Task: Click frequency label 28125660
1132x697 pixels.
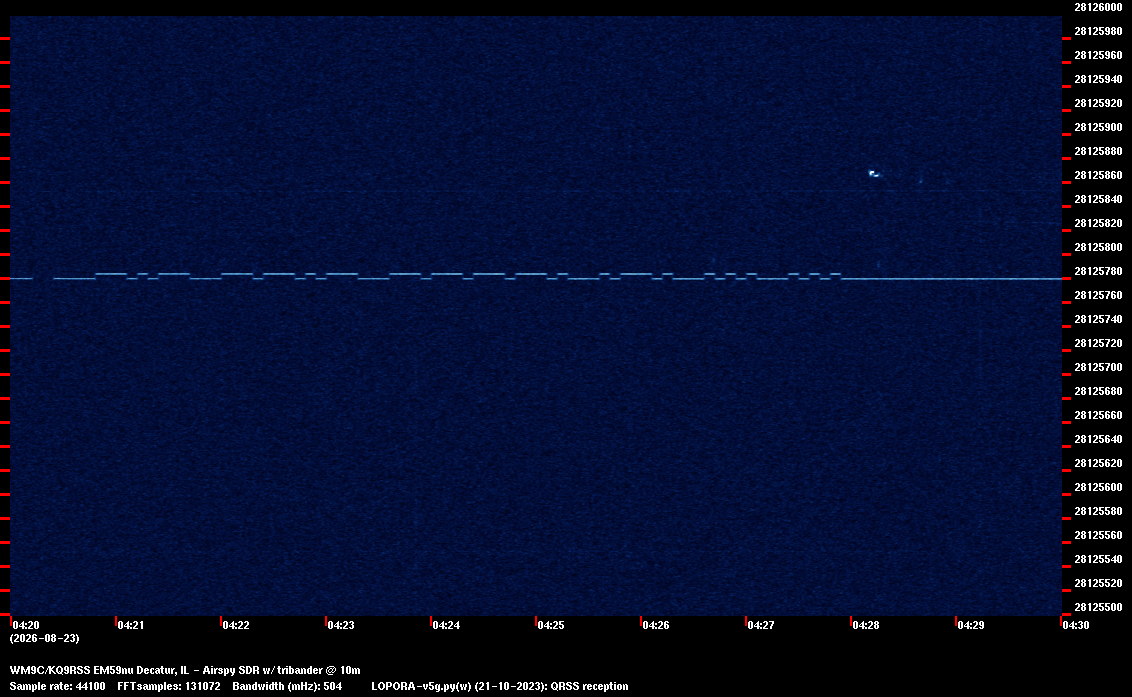Action: 1098,415
